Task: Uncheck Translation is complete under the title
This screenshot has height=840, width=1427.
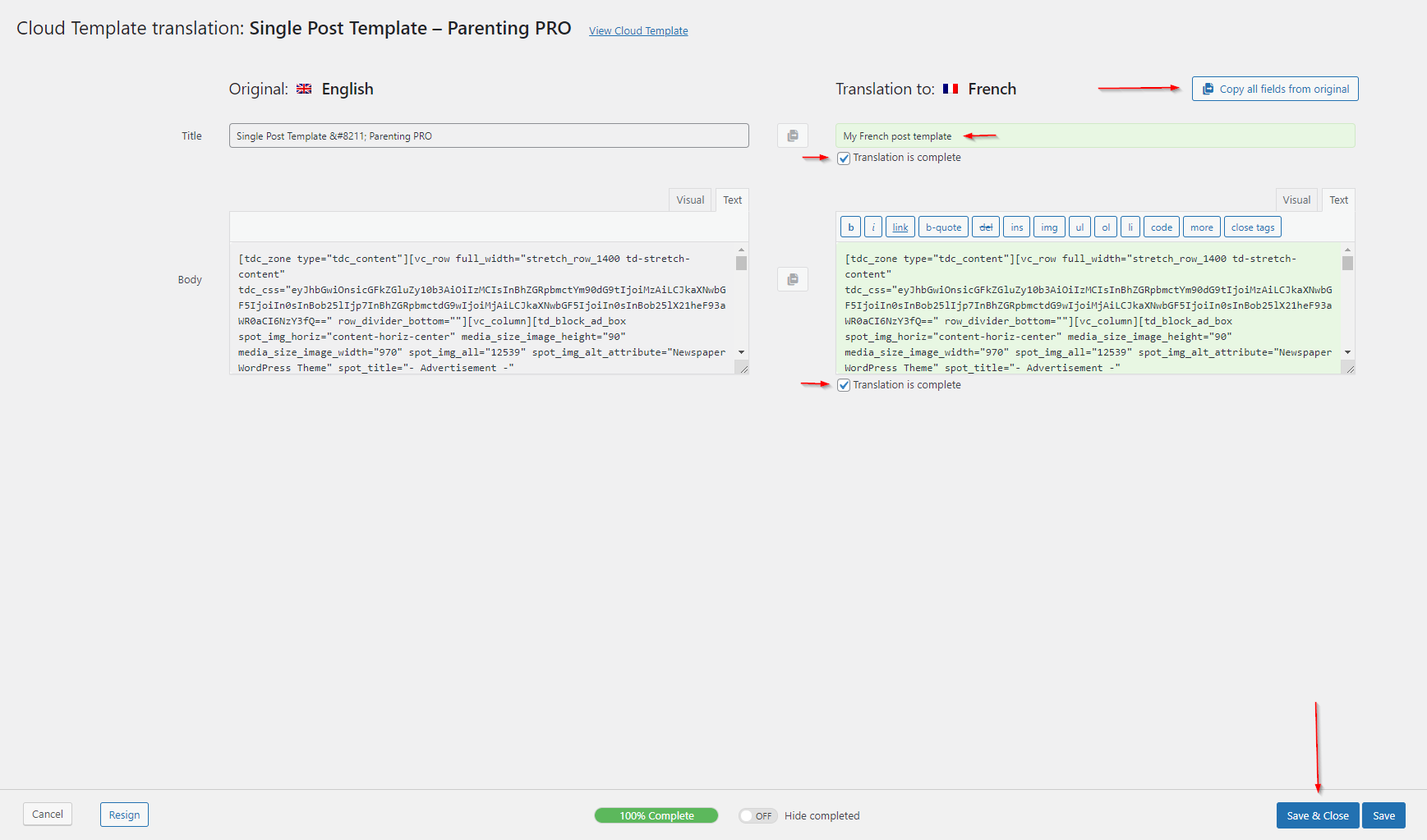Action: tap(844, 158)
